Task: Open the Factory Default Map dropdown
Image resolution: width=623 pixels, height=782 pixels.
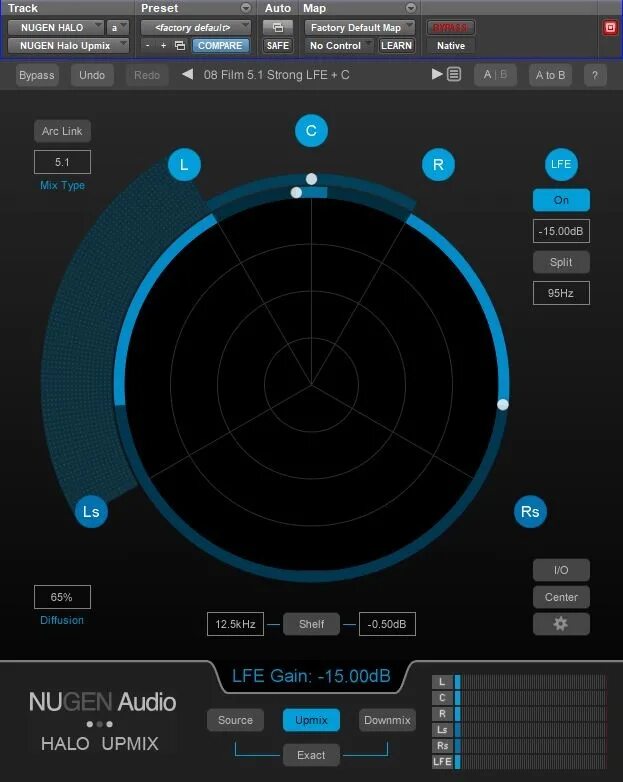Action: tap(360, 27)
